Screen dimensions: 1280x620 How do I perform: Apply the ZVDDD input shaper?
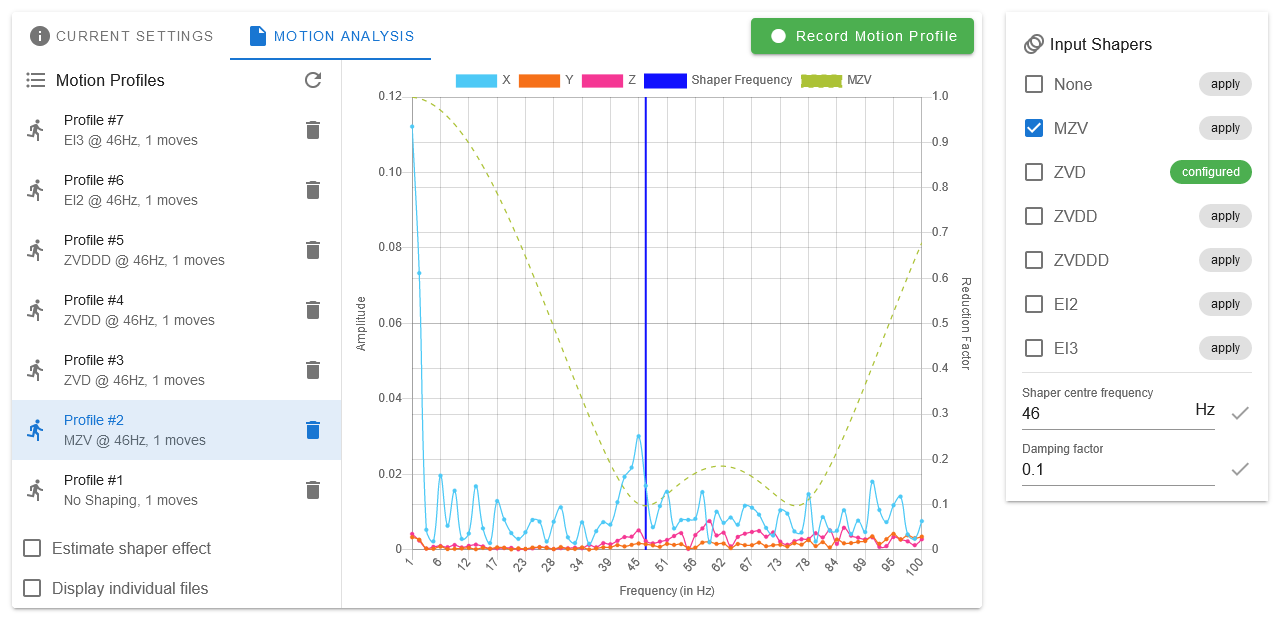tap(1225, 260)
